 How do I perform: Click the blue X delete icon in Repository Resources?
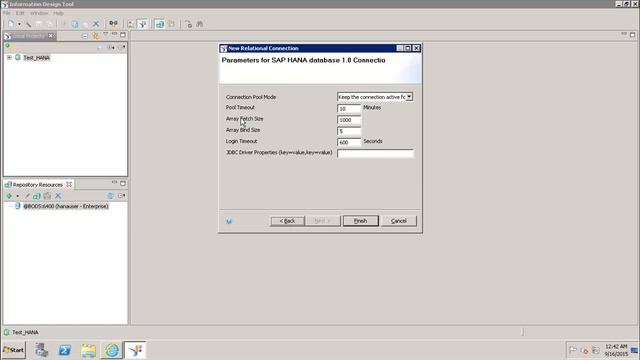(x=58, y=196)
